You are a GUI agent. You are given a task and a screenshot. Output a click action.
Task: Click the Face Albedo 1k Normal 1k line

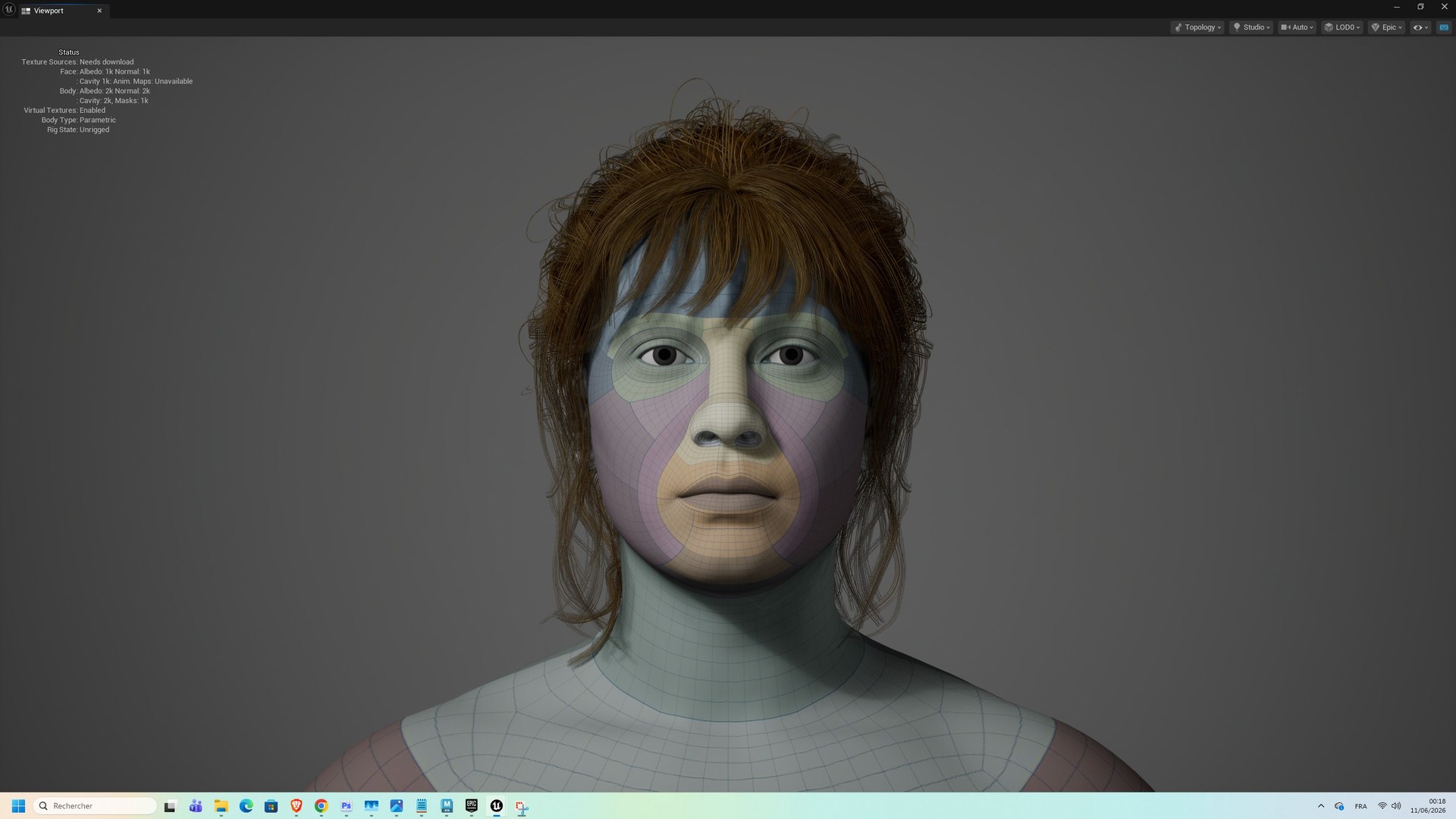(x=105, y=72)
